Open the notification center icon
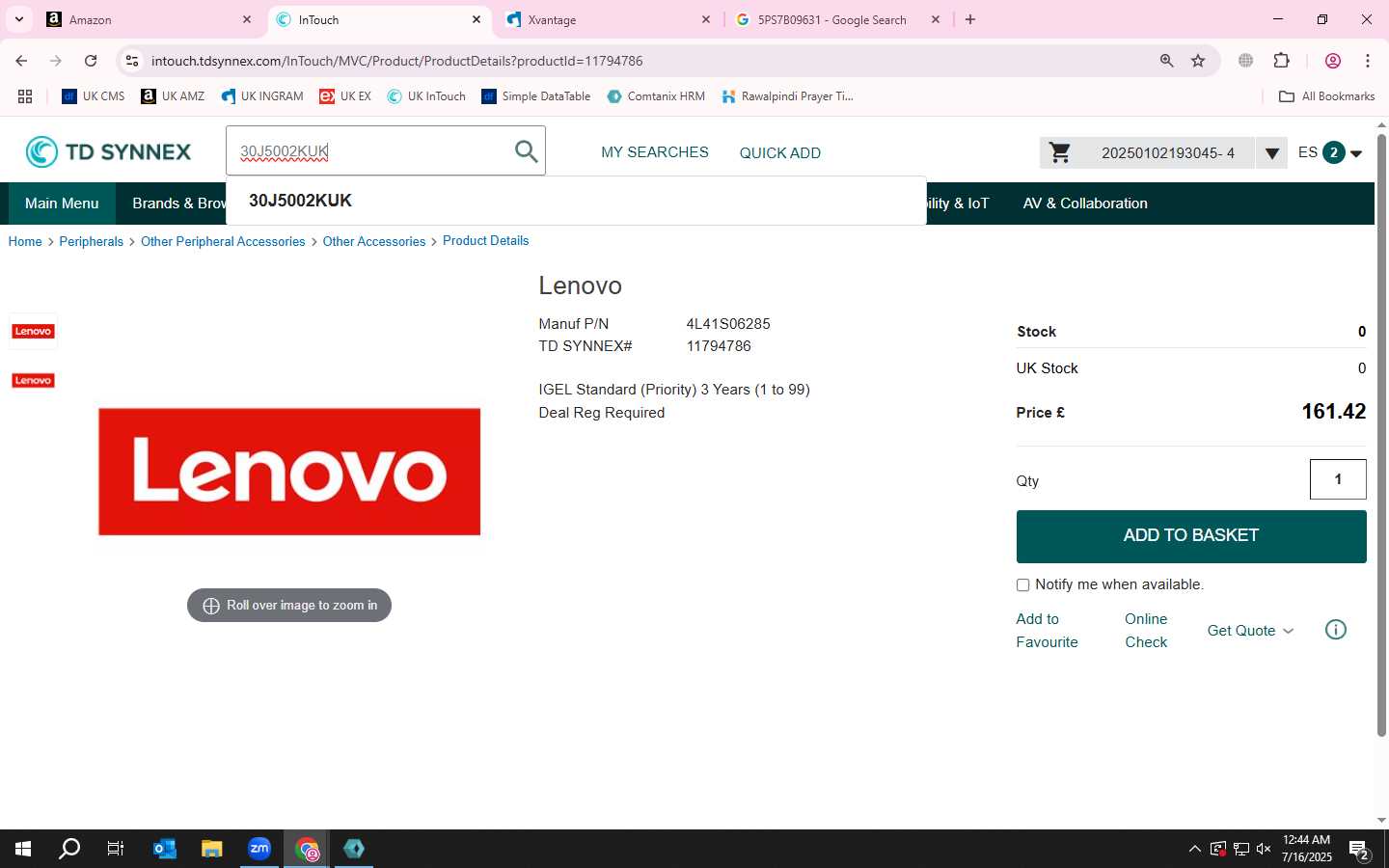This screenshot has height=868, width=1389. pos(1359,850)
